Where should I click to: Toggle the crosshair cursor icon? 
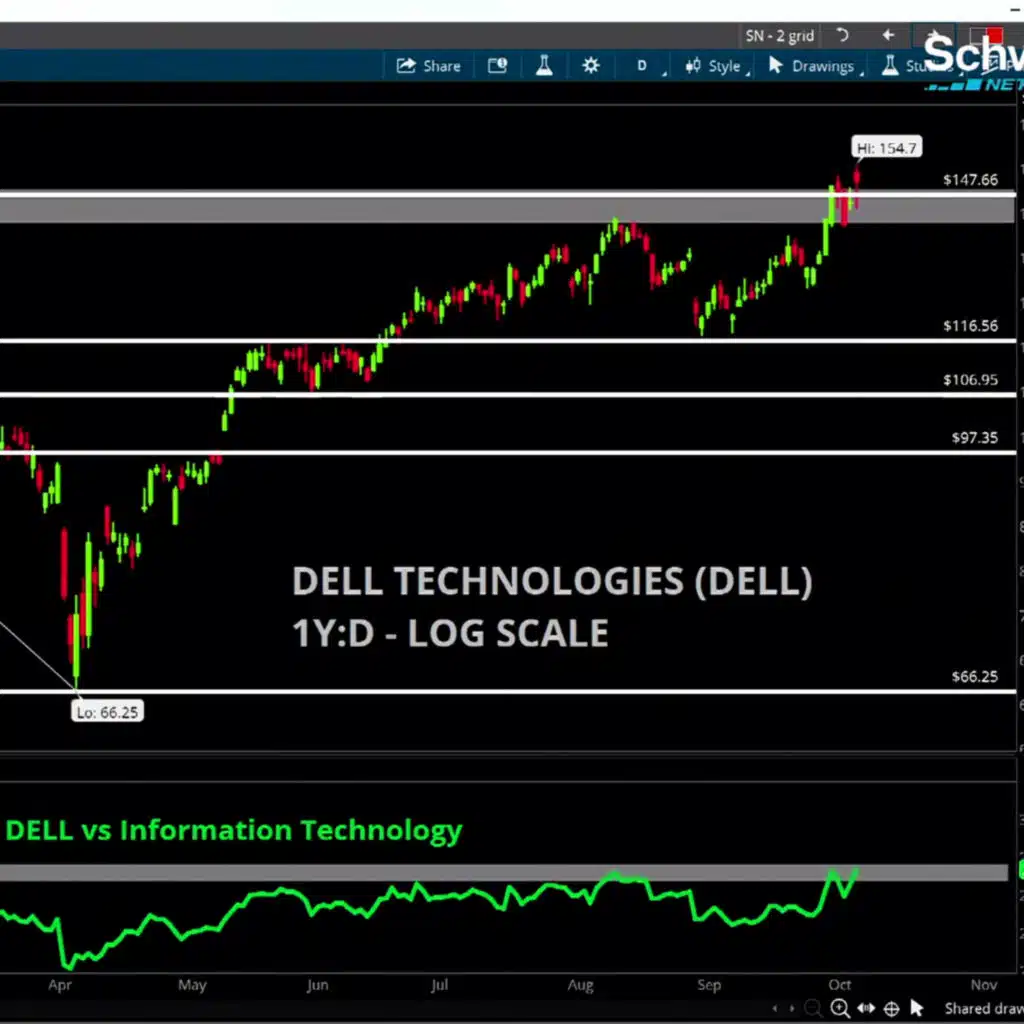(891, 1009)
